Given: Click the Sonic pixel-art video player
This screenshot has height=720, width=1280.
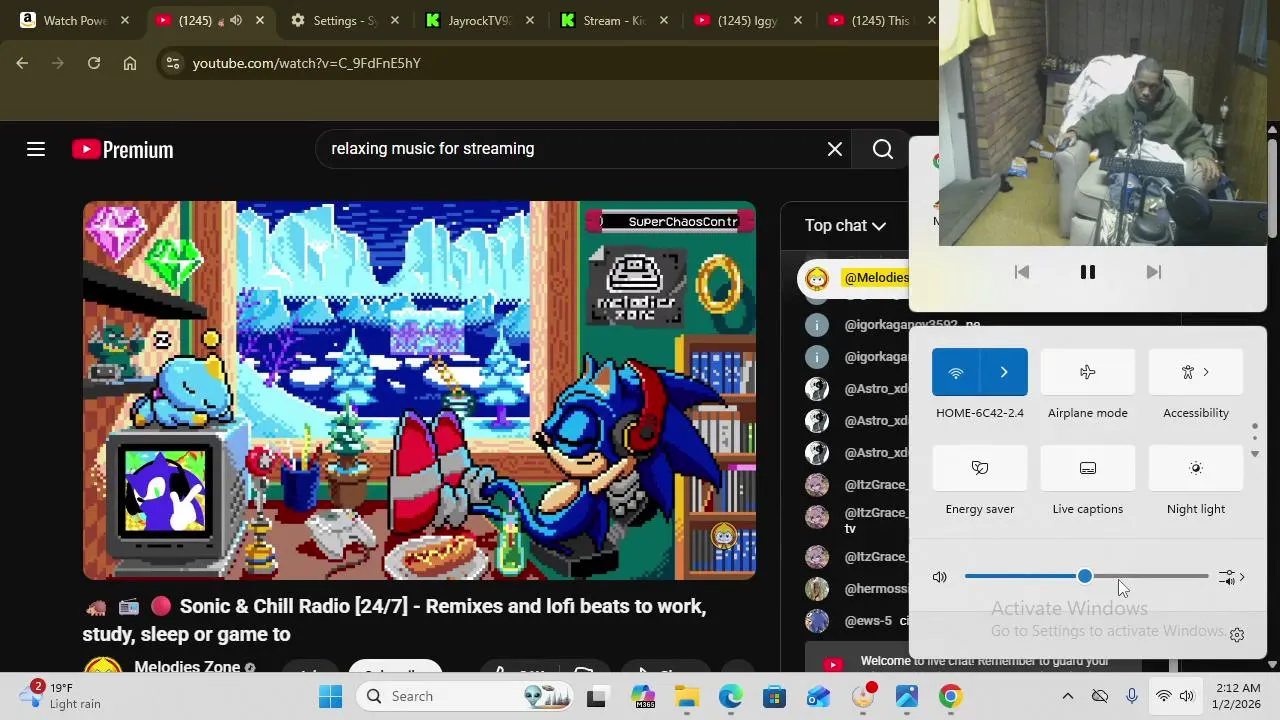Looking at the screenshot, I should (x=419, y=390).
